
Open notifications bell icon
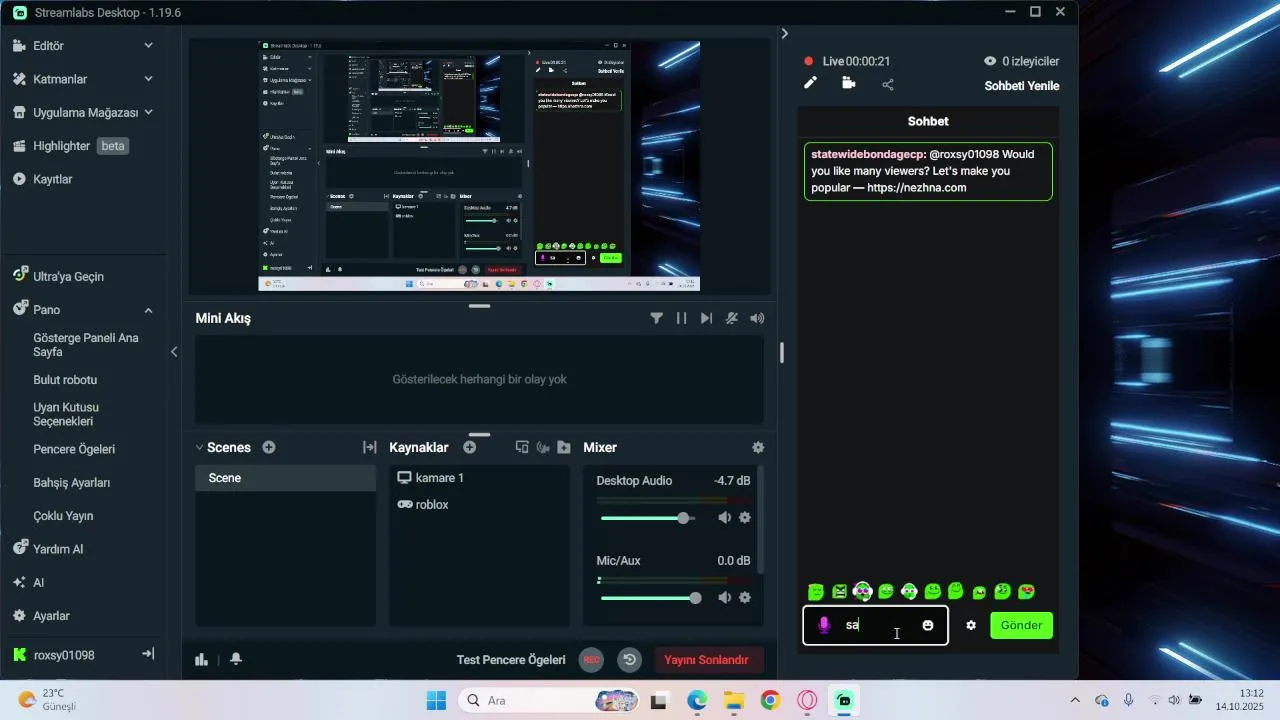click(236, 659)
